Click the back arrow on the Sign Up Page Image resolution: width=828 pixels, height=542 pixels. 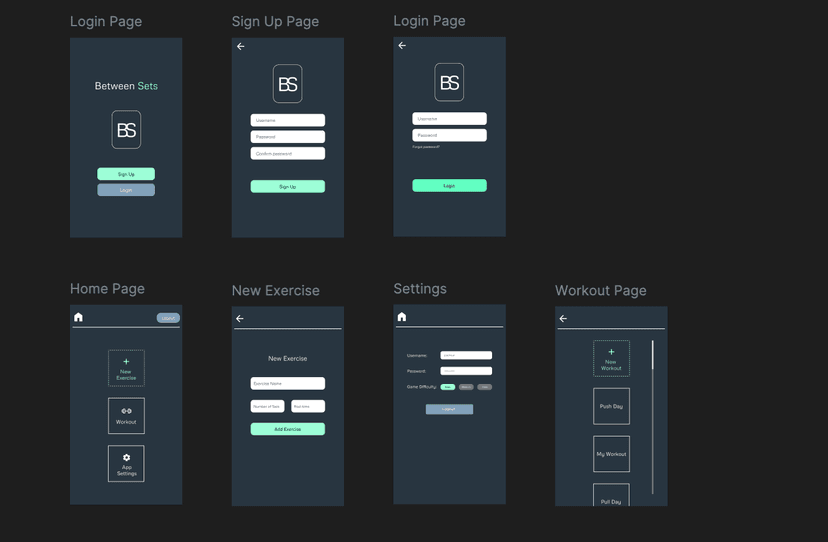tap(241, 46)
